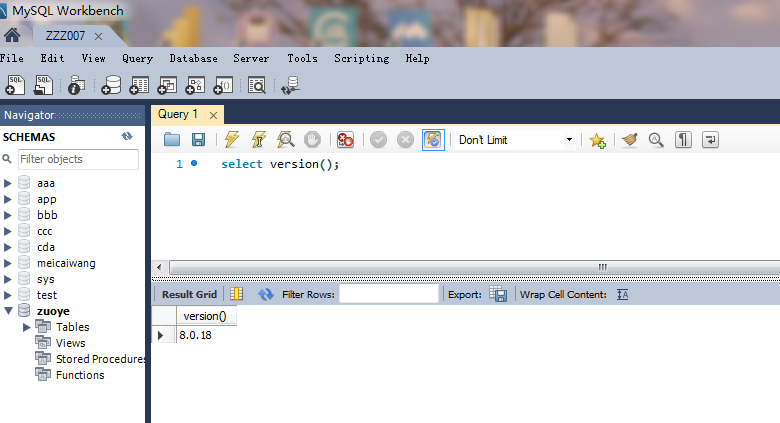Image resolution: width=780 pixels, height=423 pixels.
Task: Open a SQL script file icon
Action: pos(43,85)
